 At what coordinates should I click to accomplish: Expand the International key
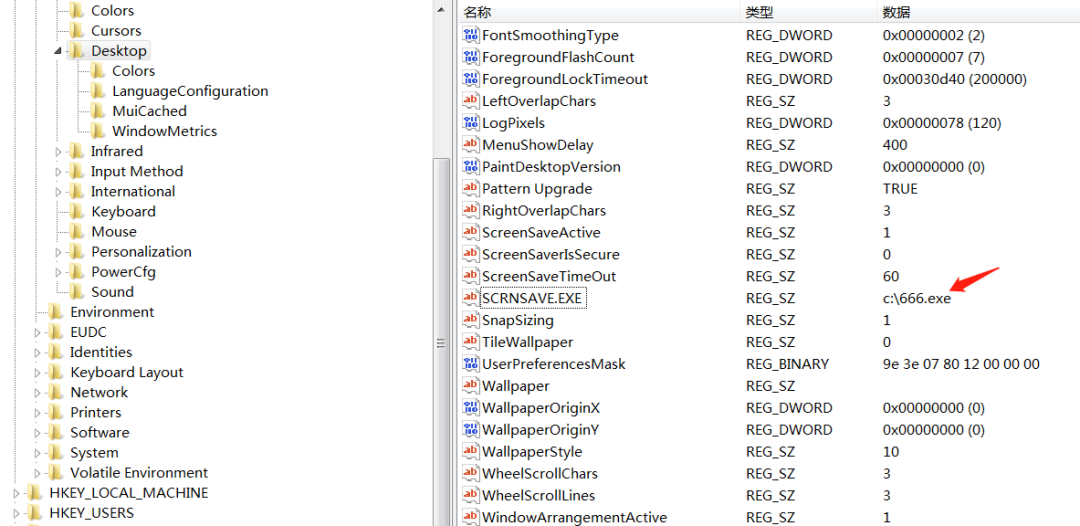(x=59, y=191)
